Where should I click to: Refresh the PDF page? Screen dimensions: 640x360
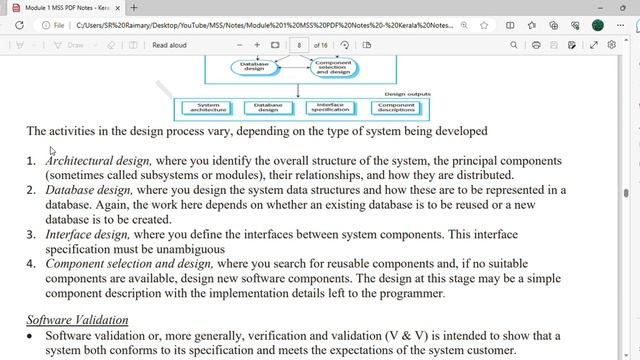[19, 25]
